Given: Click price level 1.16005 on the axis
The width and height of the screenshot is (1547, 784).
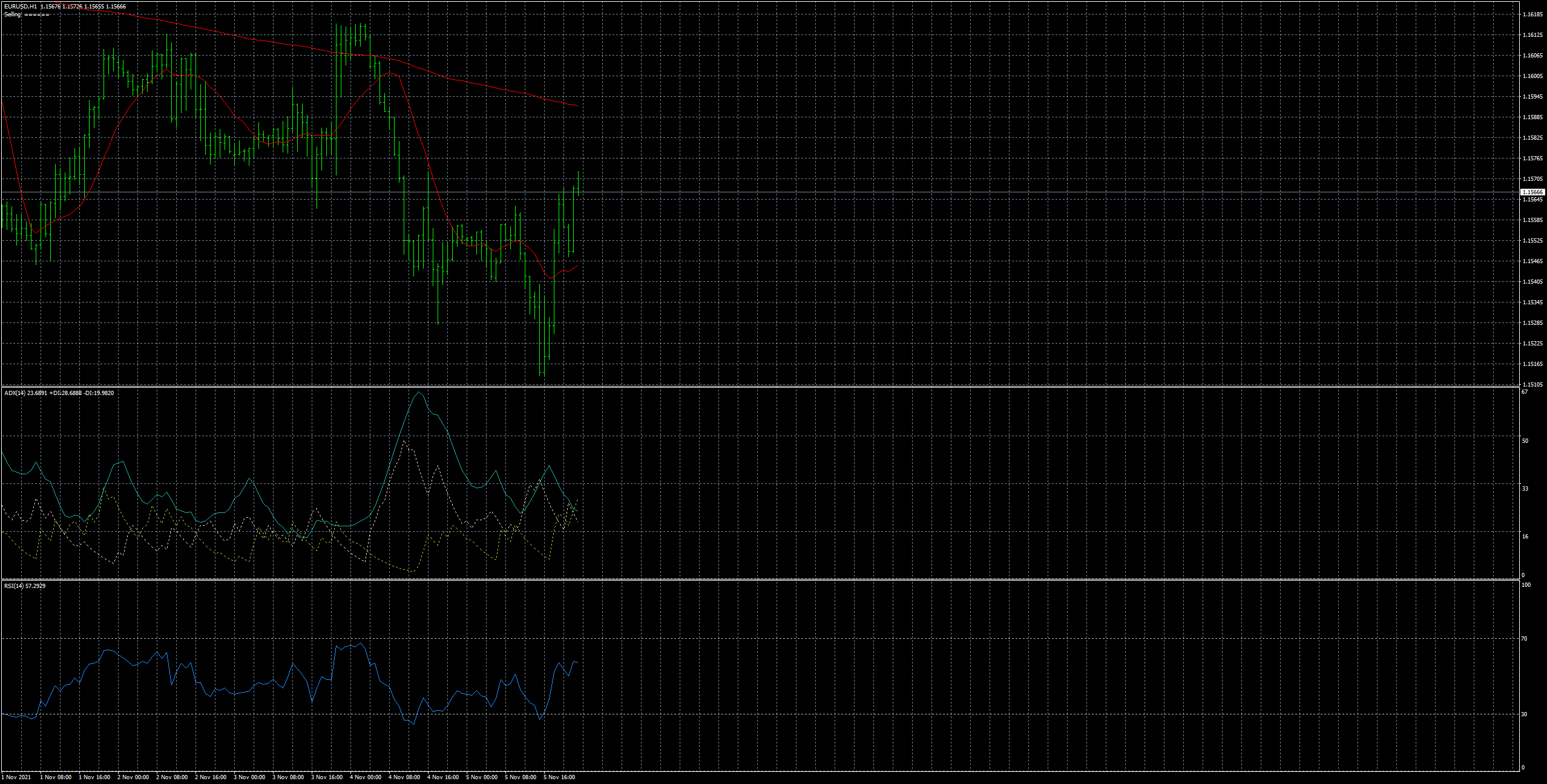Looking at the screenshot, I should [x=1532, y=76].
